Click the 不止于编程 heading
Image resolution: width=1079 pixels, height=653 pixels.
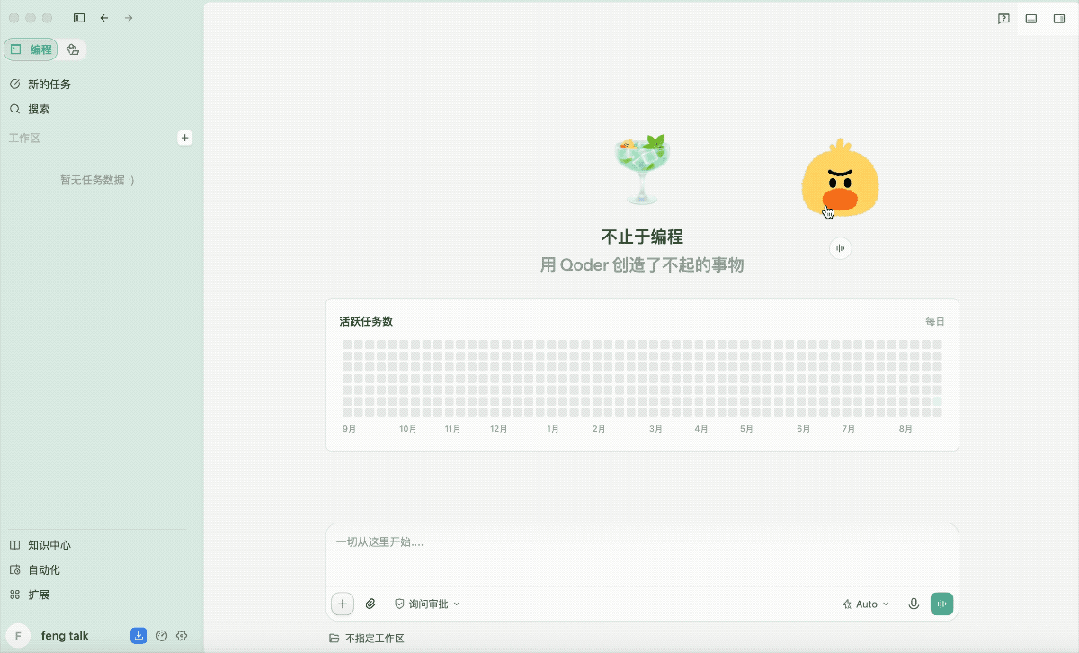coord(642,237)
